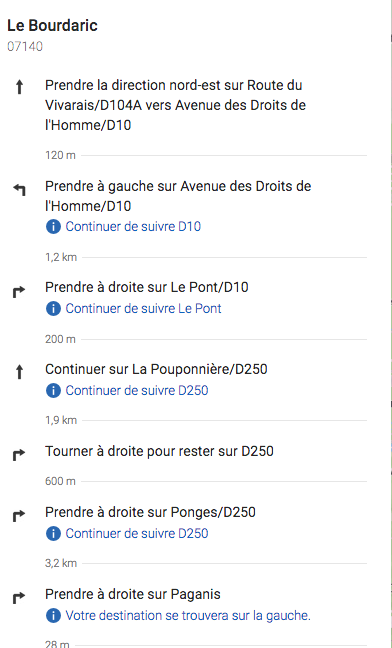This screenshot has width=392, height=648.
Task: Click the info icon next to Continuer de suivre Le Pont
Action: coord(53,308)
